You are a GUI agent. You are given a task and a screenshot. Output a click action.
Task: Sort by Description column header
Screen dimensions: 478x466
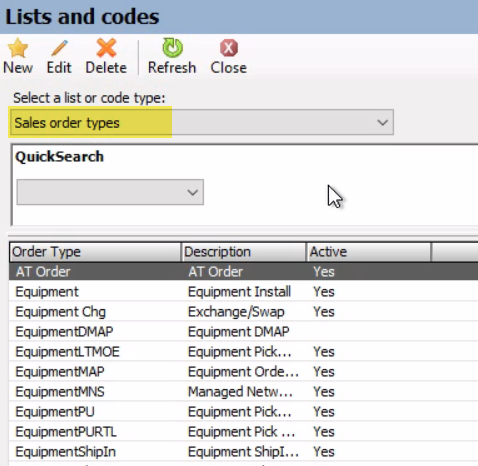(x=243, y=252)
